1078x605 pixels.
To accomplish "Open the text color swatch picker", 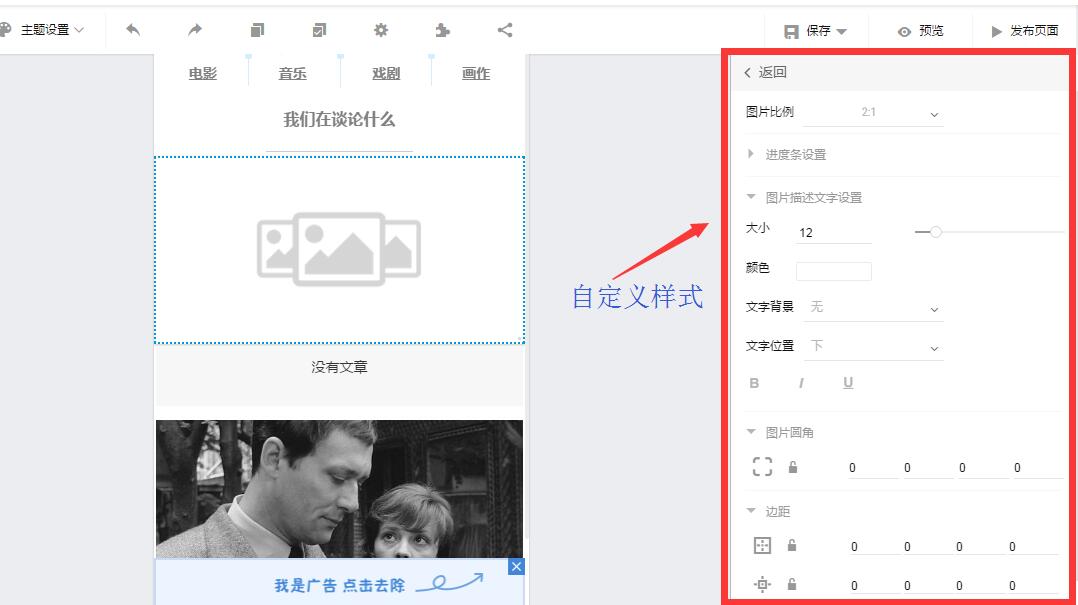I will (x=833, y=271).
